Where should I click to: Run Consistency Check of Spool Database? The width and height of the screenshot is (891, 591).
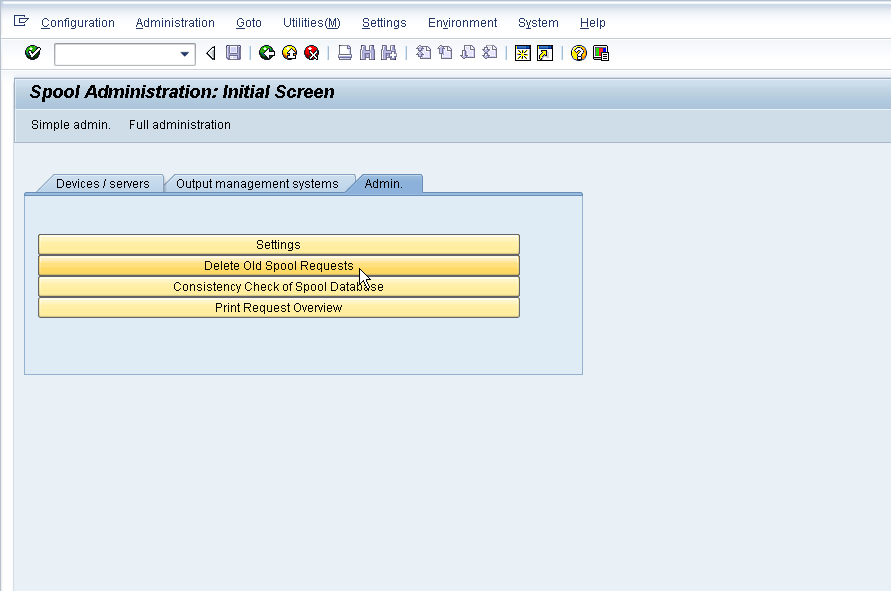tap(278, 286)
